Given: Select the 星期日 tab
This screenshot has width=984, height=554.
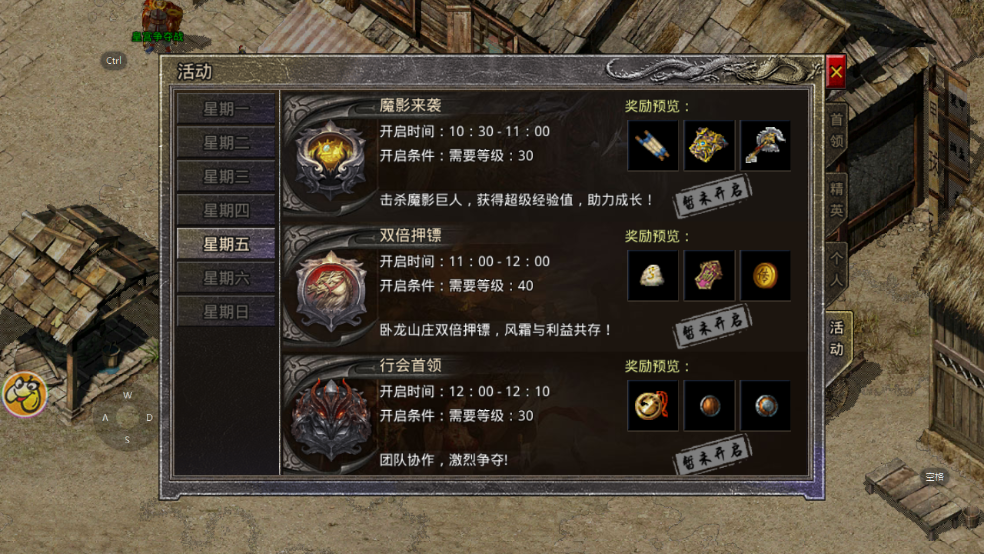Looking at the screenshot, I should click(226, 312).
